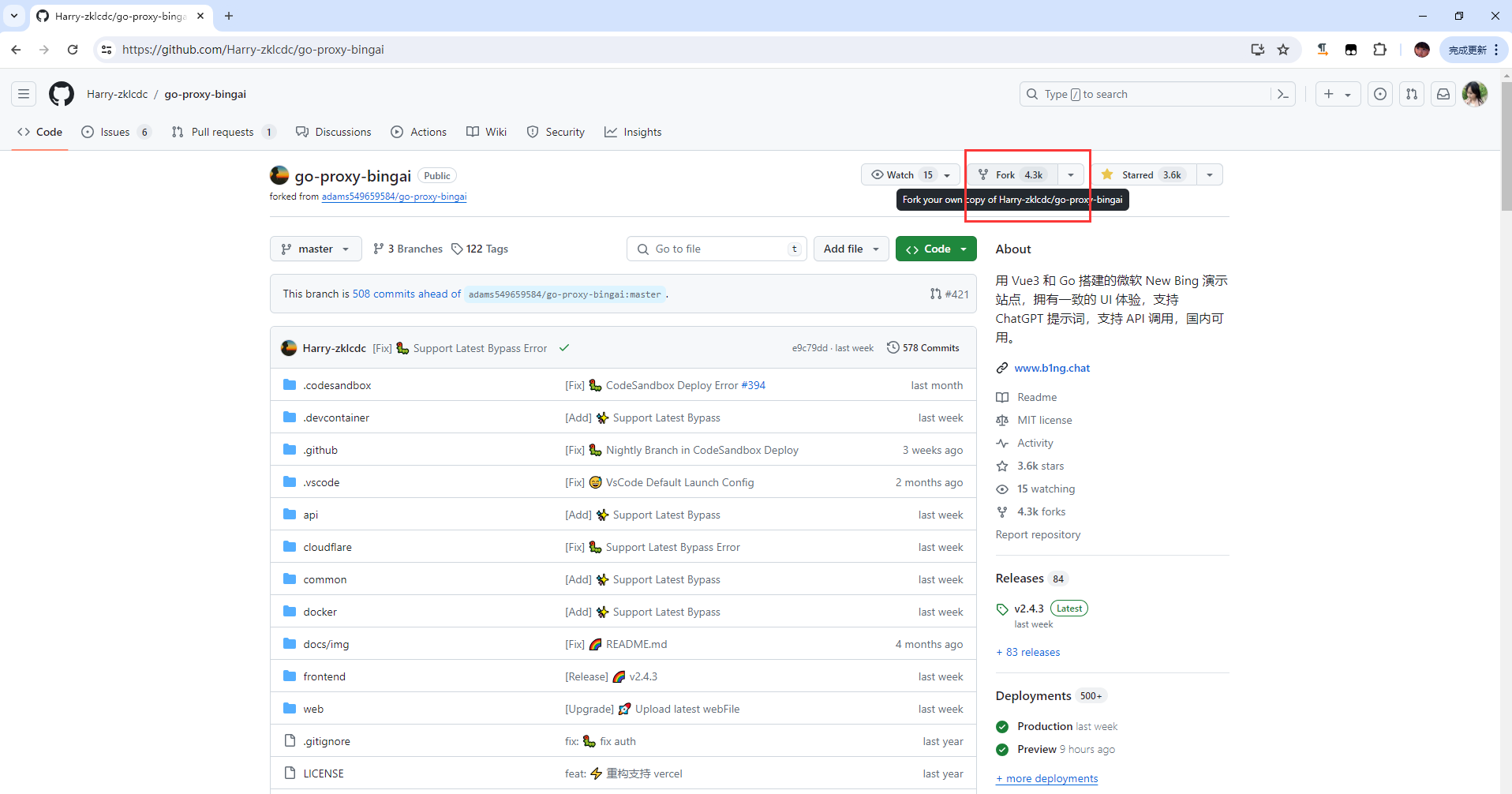Open the www.b1ng.chat website link
Viewport: 1512px width, 794px height.
(x=1052, y=368)
